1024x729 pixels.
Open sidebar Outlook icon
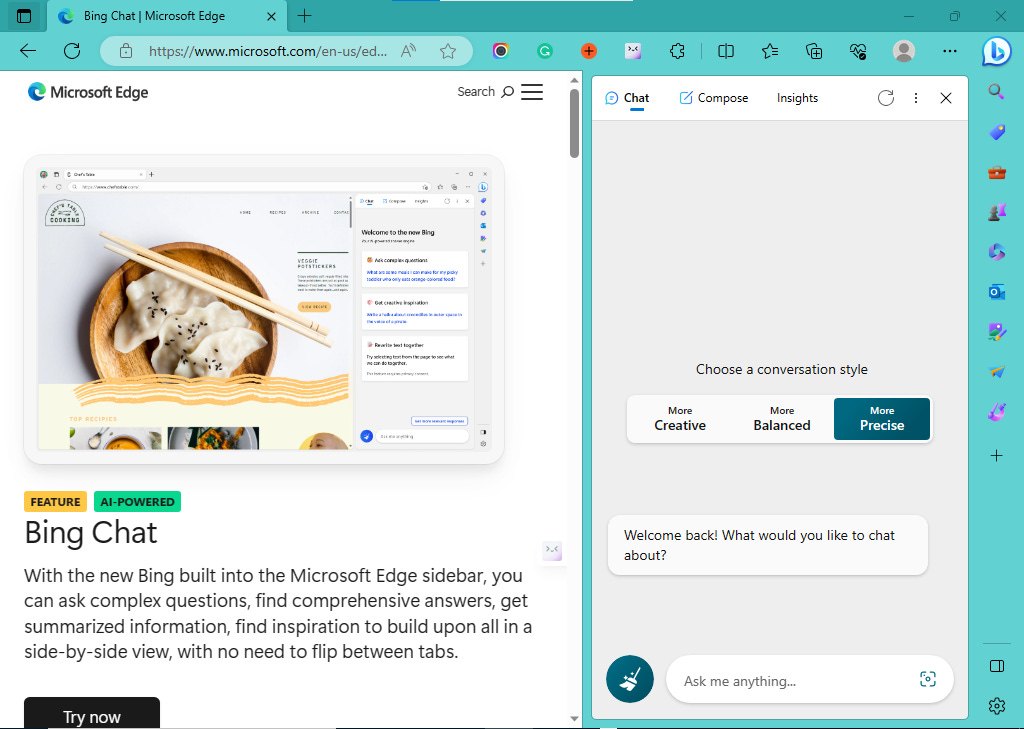997,292
